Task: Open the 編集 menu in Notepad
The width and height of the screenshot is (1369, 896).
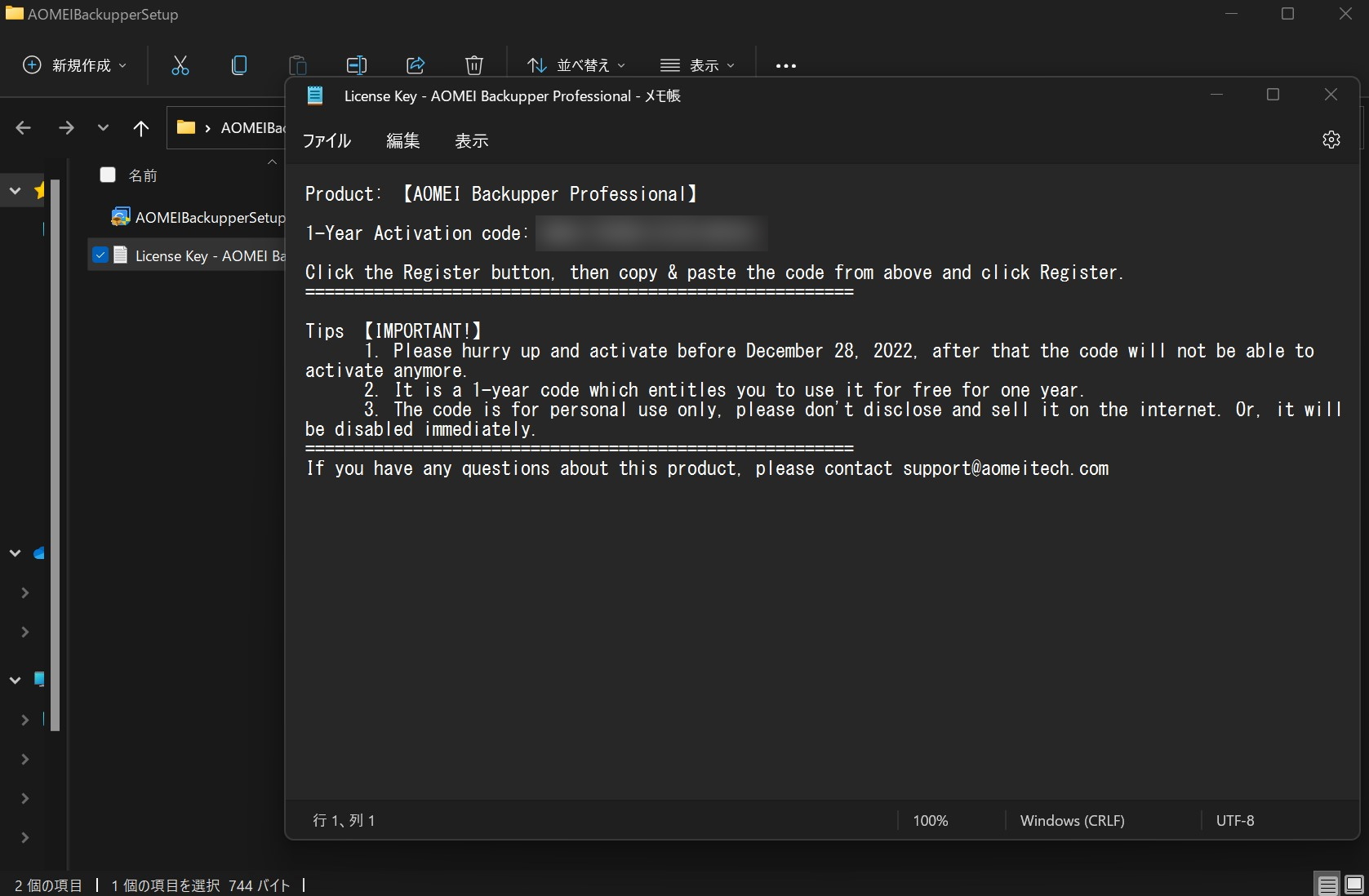Action: 403,140
